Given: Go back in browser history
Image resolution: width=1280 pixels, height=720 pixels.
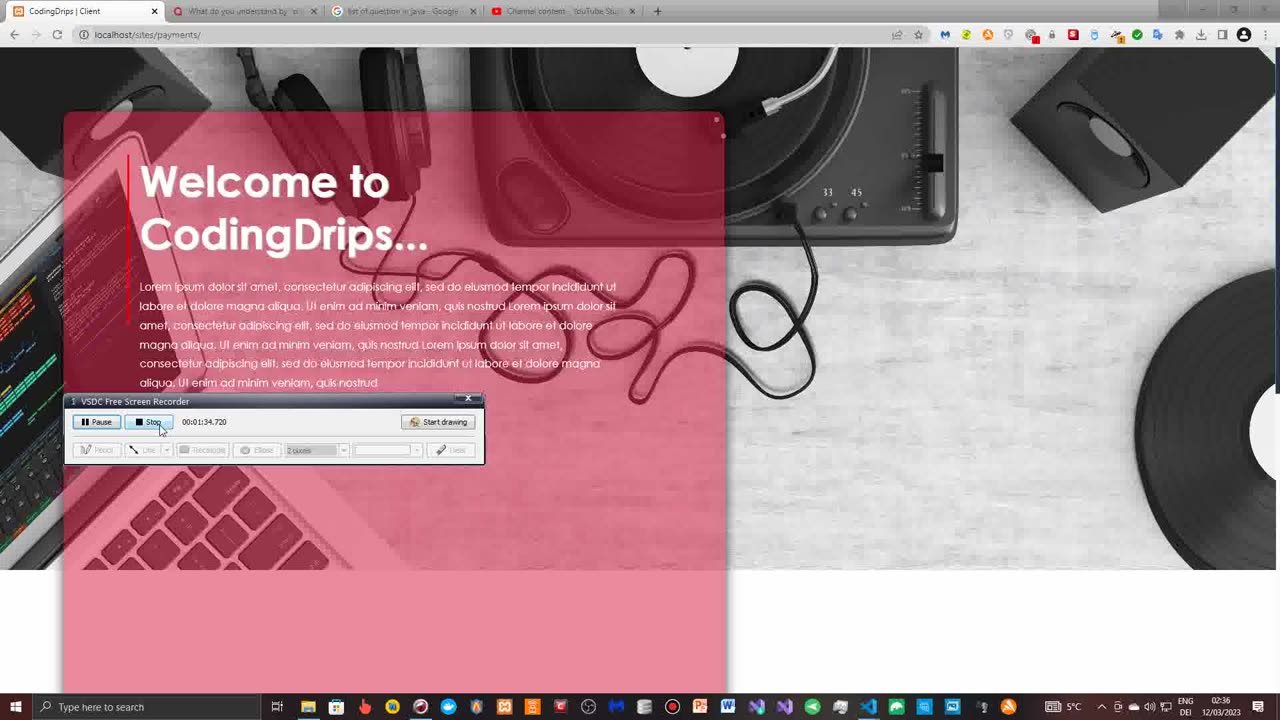Looking at the screenshot, I should pos(14,35).
